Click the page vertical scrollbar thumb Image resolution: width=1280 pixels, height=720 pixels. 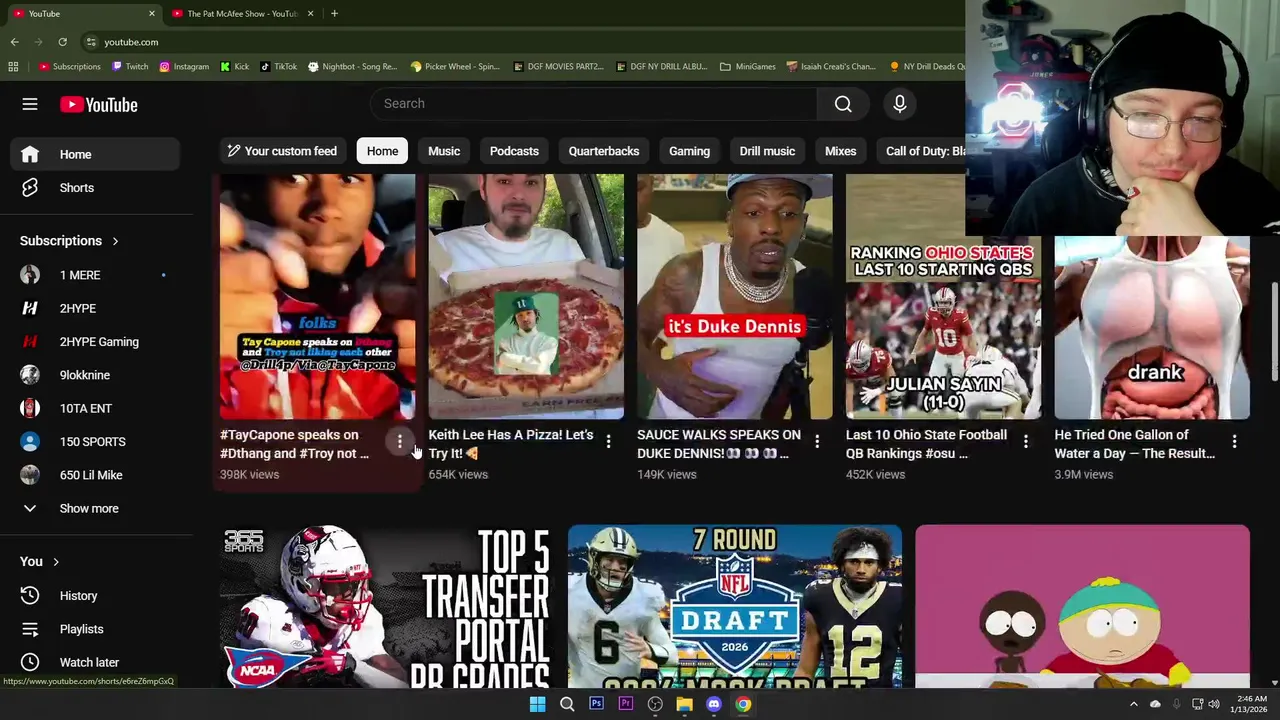click(x=1275, y=331)
